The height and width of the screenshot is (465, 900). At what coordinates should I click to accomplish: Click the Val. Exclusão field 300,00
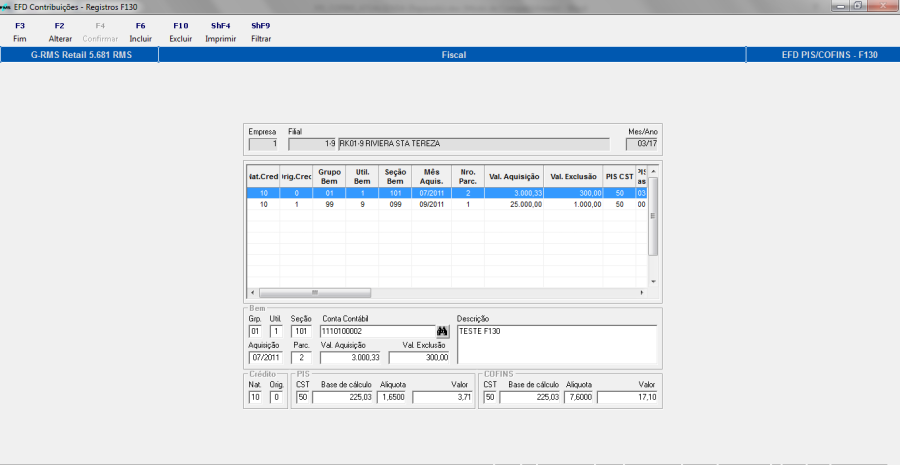point(419,358)
